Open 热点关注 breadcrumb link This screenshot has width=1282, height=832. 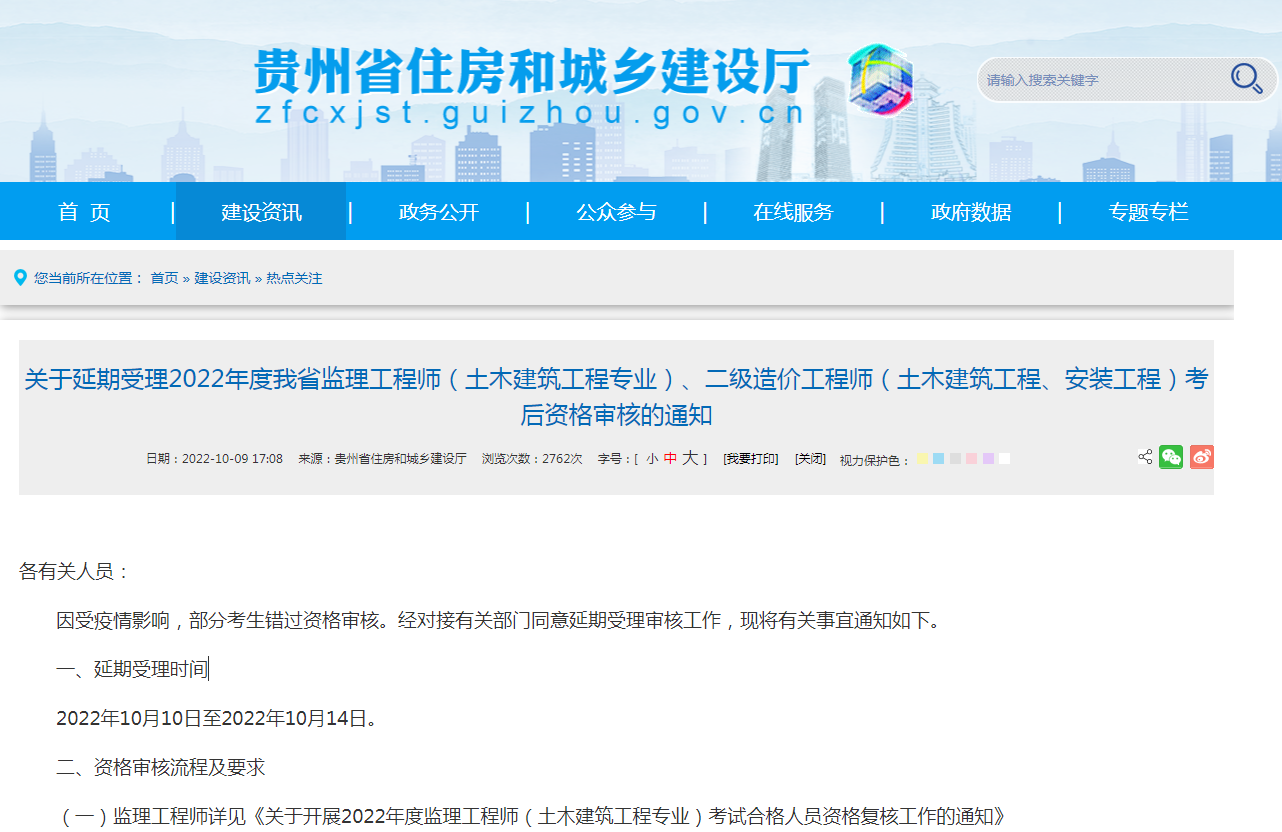[294, 278]
